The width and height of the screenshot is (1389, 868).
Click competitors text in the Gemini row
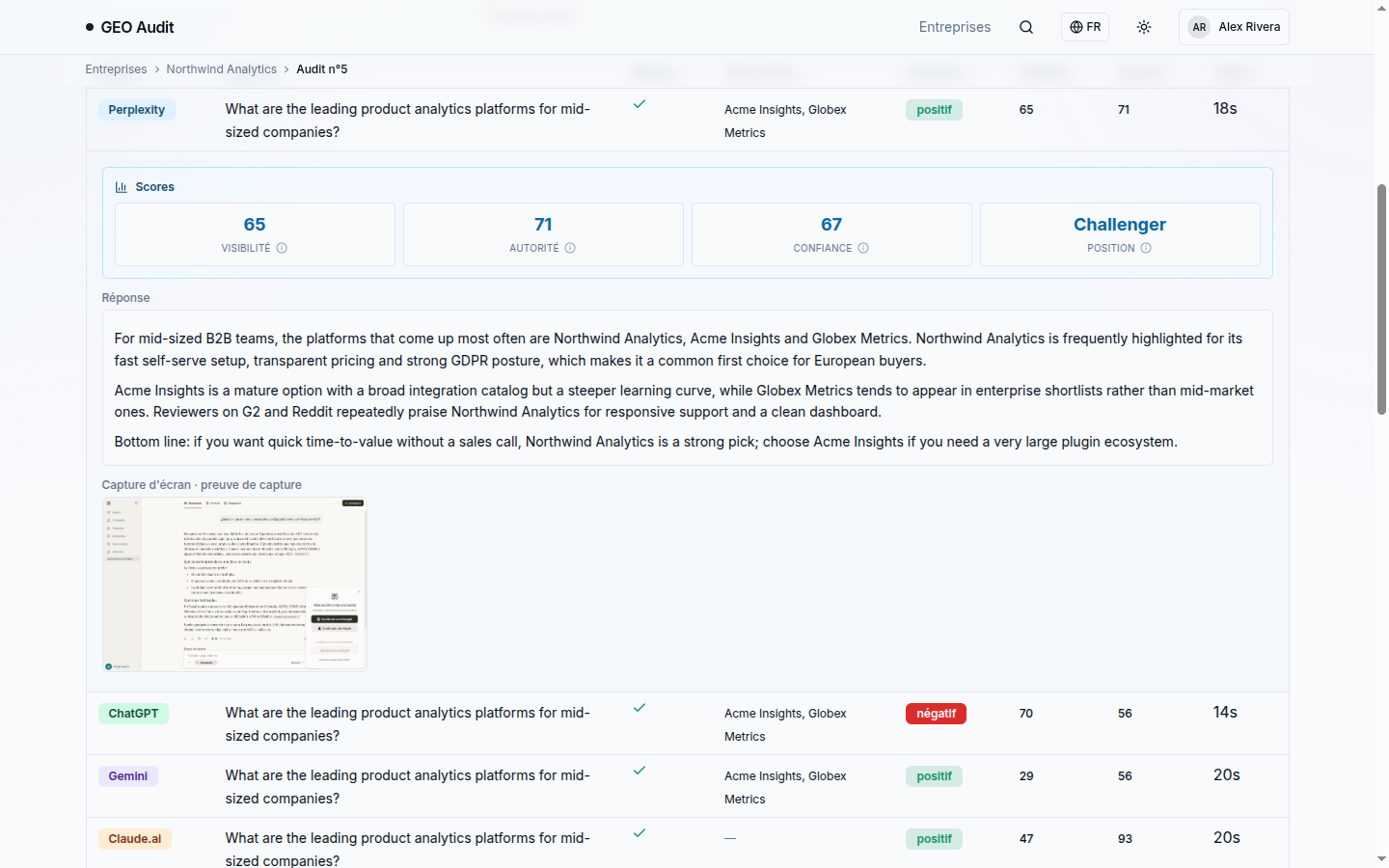pos(785,788)
